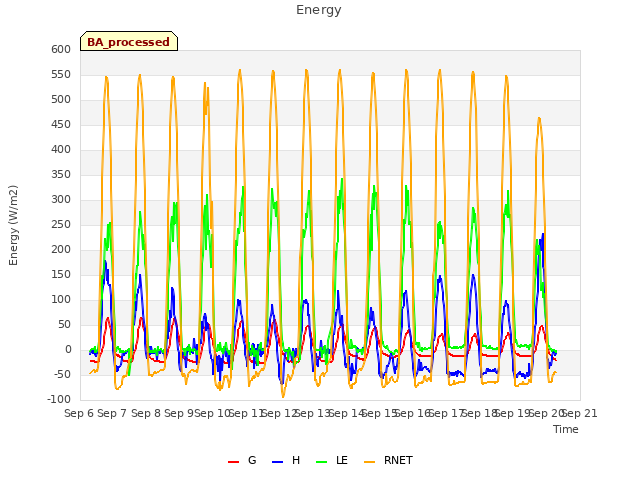Click the BA_processed annotation label

tap(129, 42)
